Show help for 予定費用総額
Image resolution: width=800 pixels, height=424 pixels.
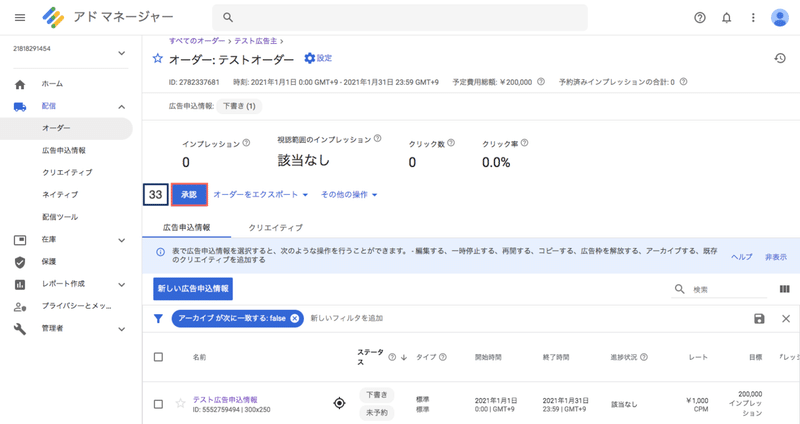[x=541, y=82]
